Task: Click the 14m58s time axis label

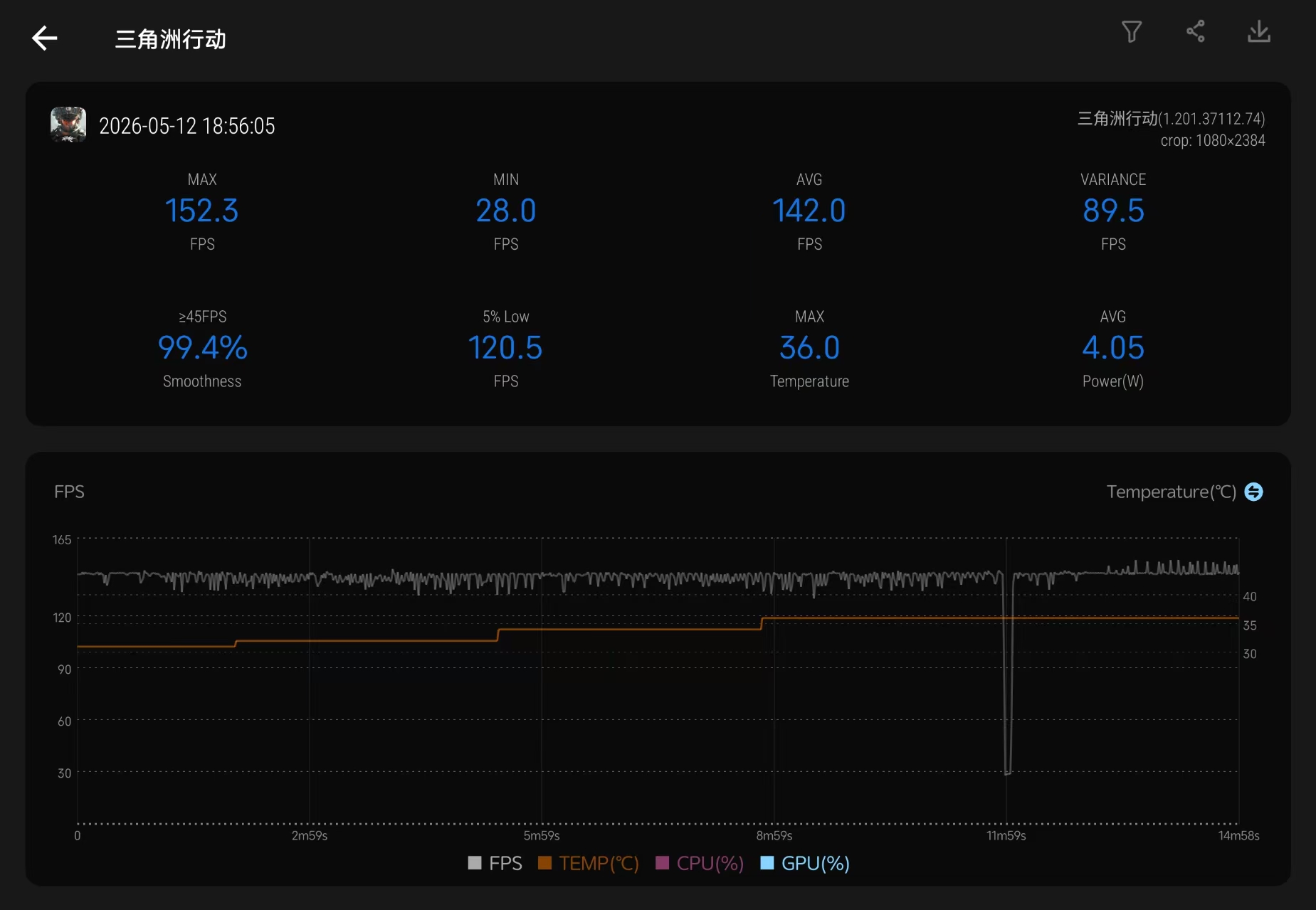Action: tap(1238, 835)
